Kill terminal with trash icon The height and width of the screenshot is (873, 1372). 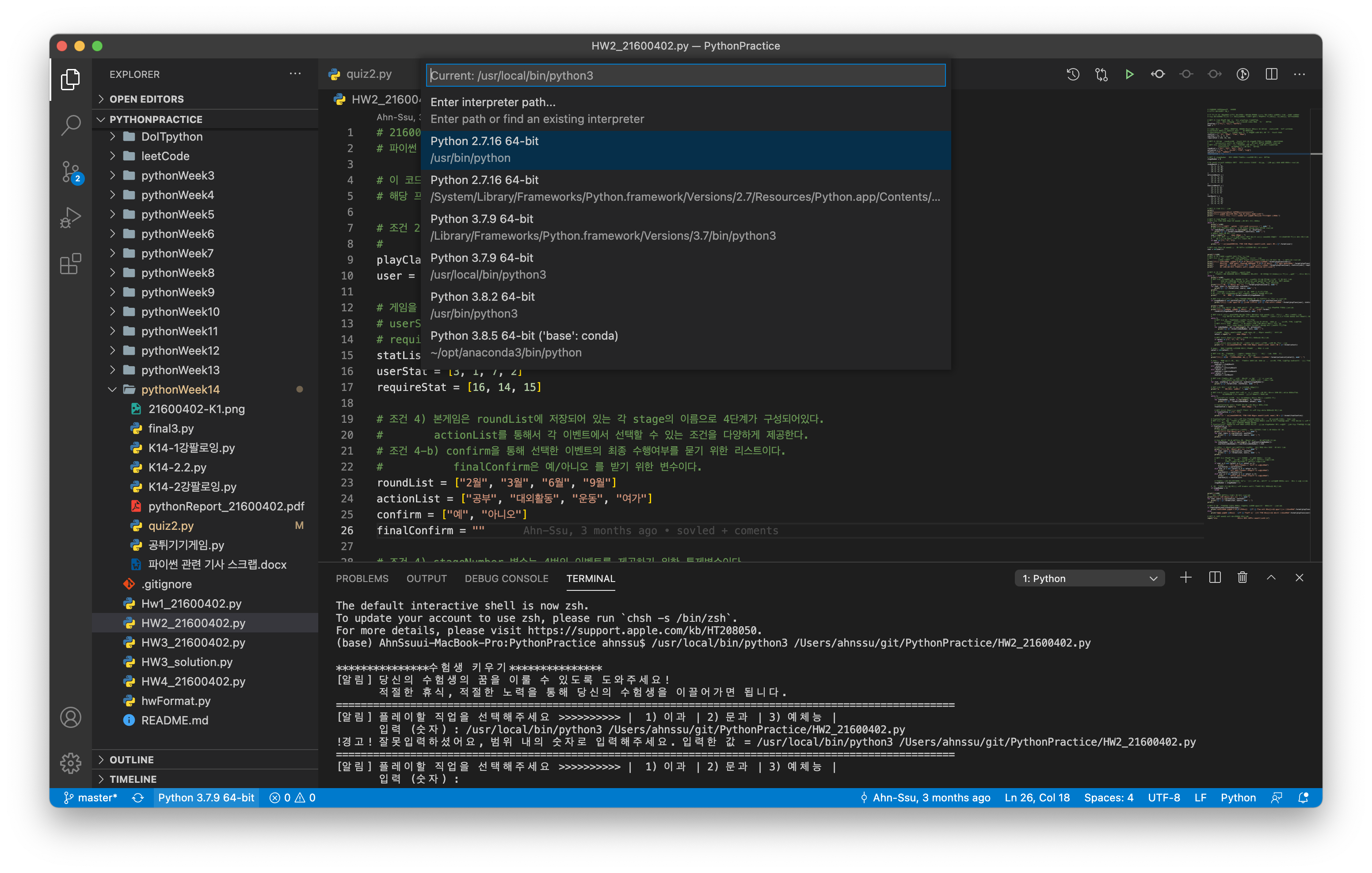tap(1242, 578)
